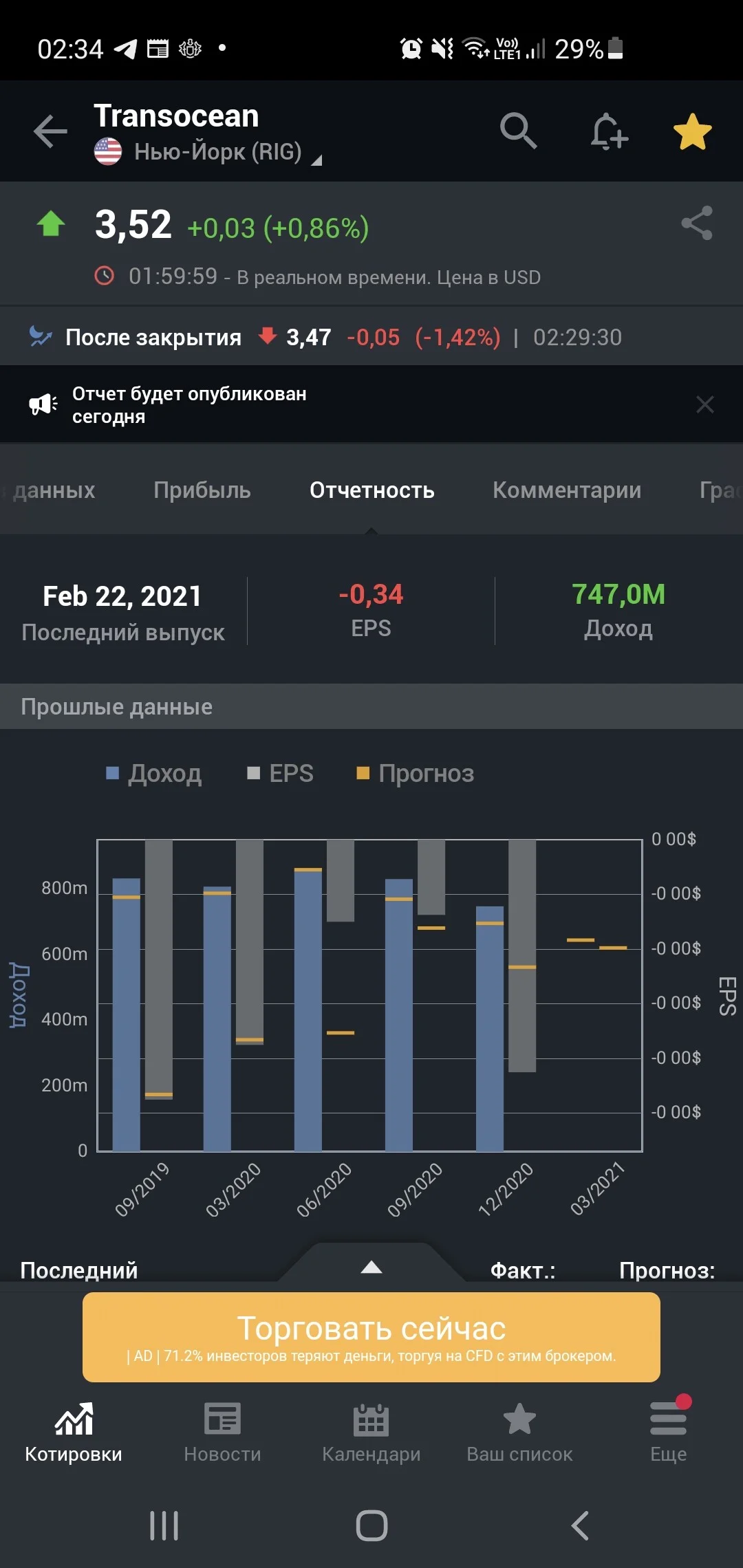Tap the Торговать сейчас banner button

(x=371, y=1337)
